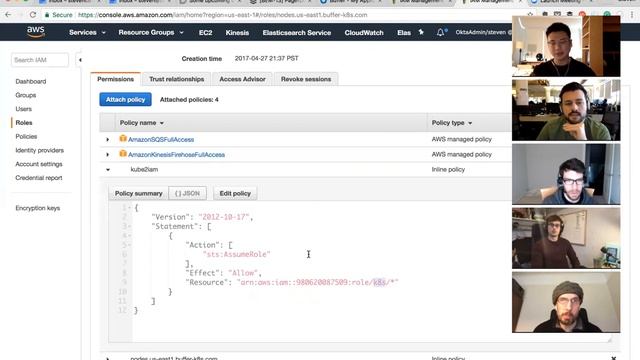Click the Search IAM input field

[40, 60]
